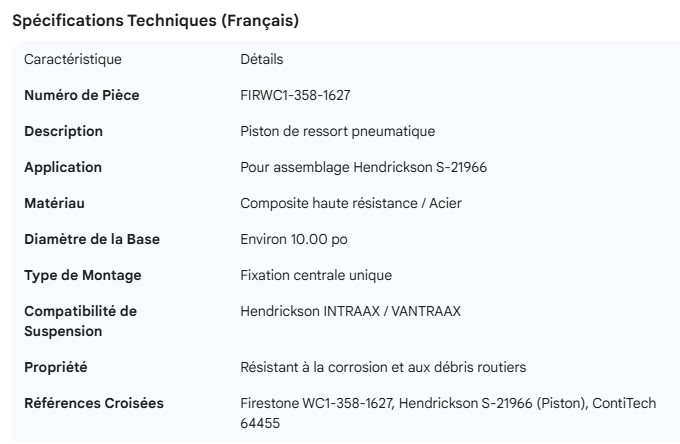The image size is (680, 444).
Task: Click the "Propriété" row label
Action: pos(56,367)
